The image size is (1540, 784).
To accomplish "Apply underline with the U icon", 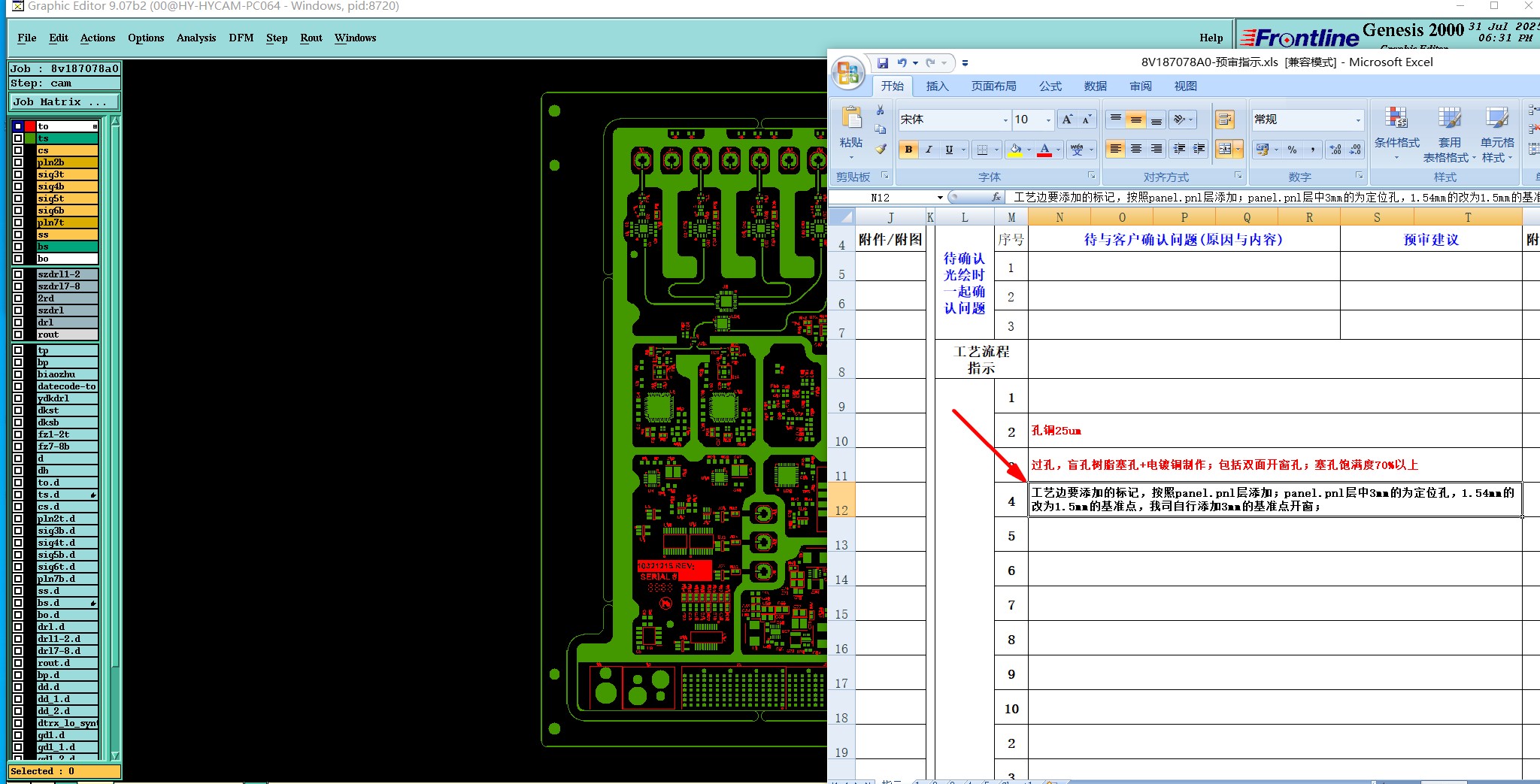I will point(949,150).
